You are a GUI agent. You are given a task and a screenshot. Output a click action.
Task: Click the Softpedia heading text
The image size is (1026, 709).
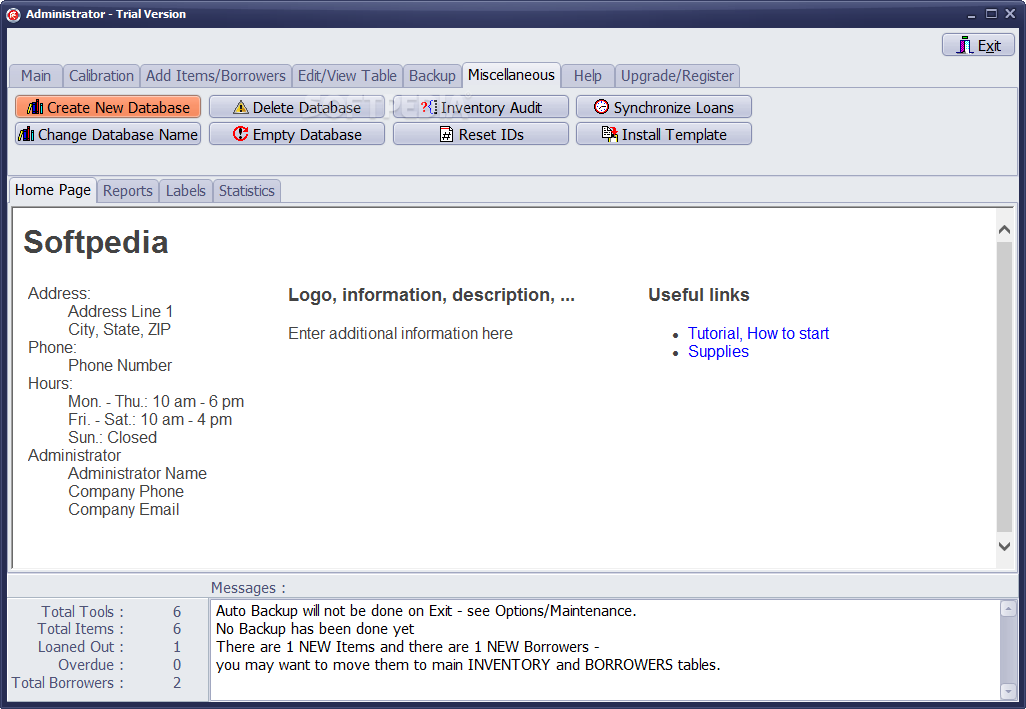click(96, 242)
